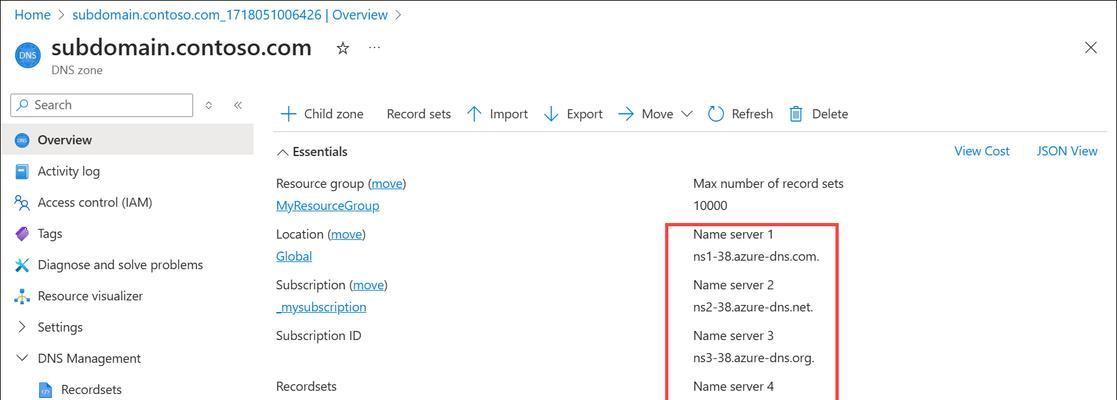Click the Name server 1 label
1117x400 pixels.
[733, 234]
